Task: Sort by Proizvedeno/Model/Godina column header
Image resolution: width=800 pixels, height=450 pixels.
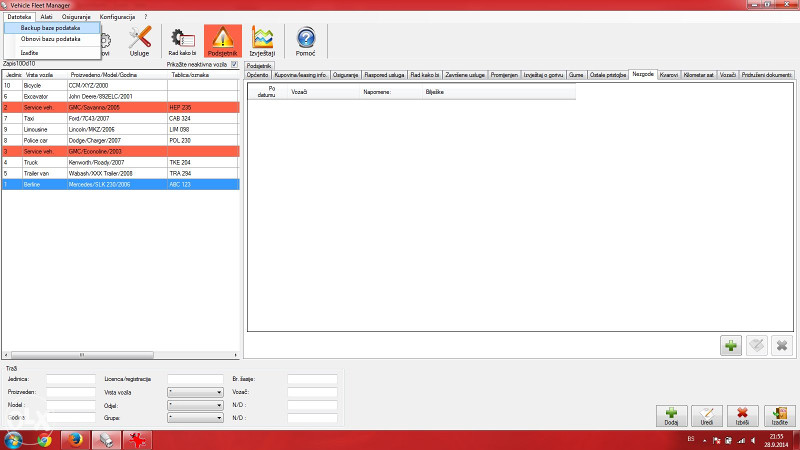Action: (x=117, y=75)
